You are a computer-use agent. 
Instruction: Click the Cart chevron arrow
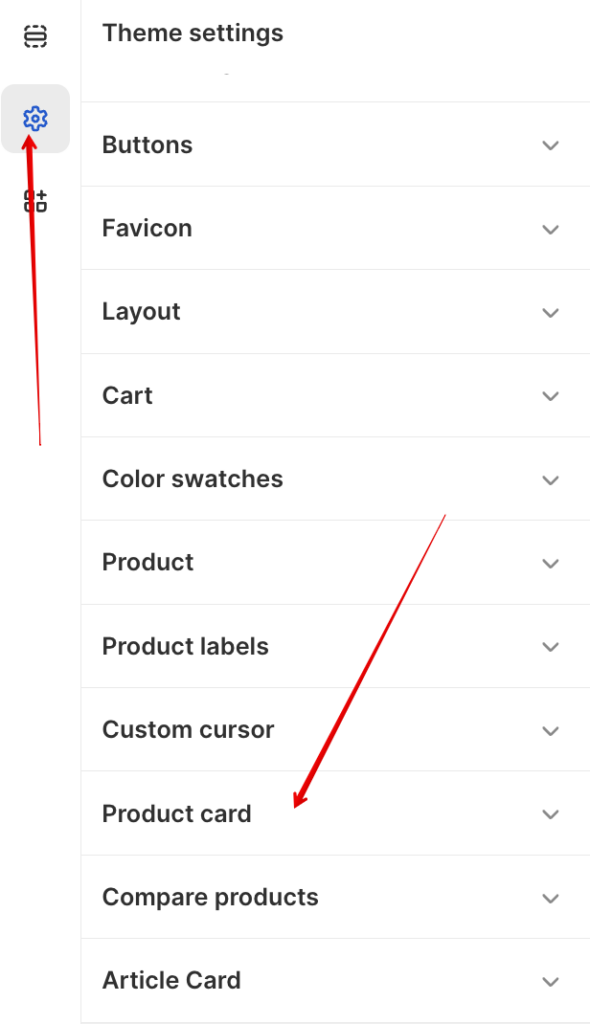(x=551, y=396)
